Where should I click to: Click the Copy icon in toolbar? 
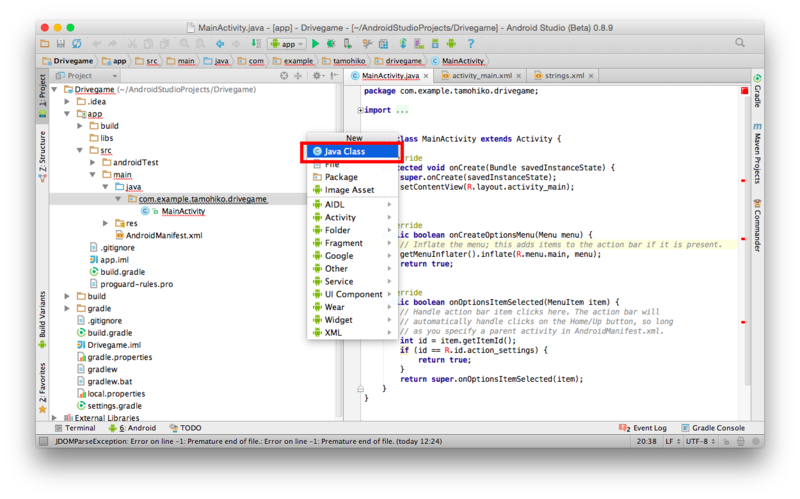pyautogui.click(x=148, y=44)
